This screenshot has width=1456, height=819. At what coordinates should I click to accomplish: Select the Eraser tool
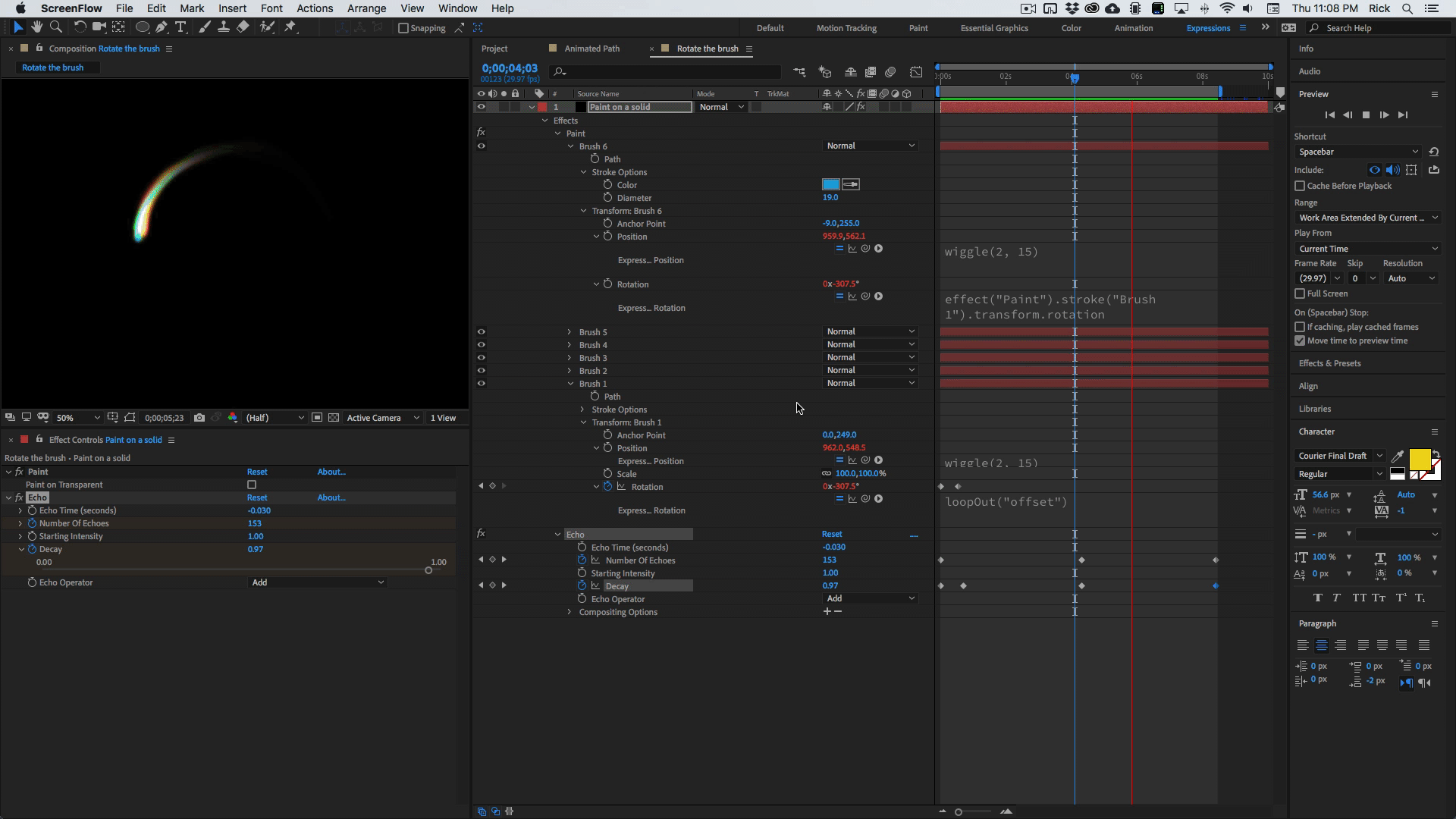coord(243,27)
